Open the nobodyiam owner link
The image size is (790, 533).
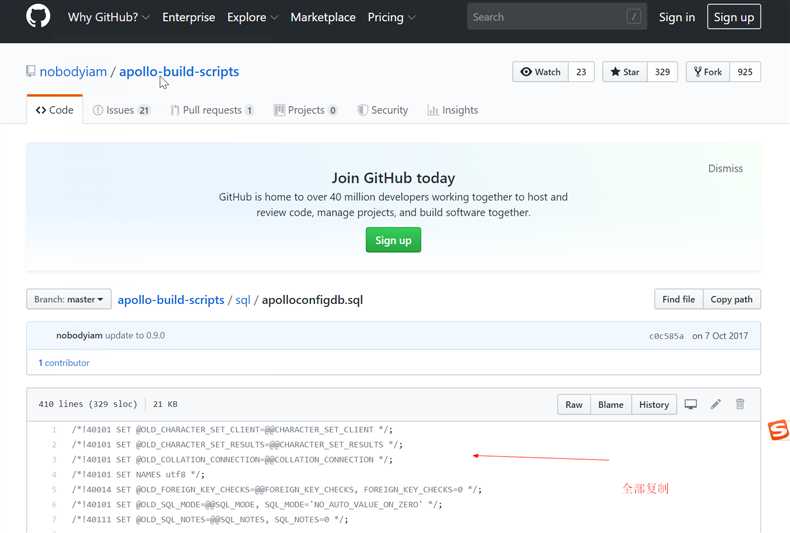[x=73, y=72]
